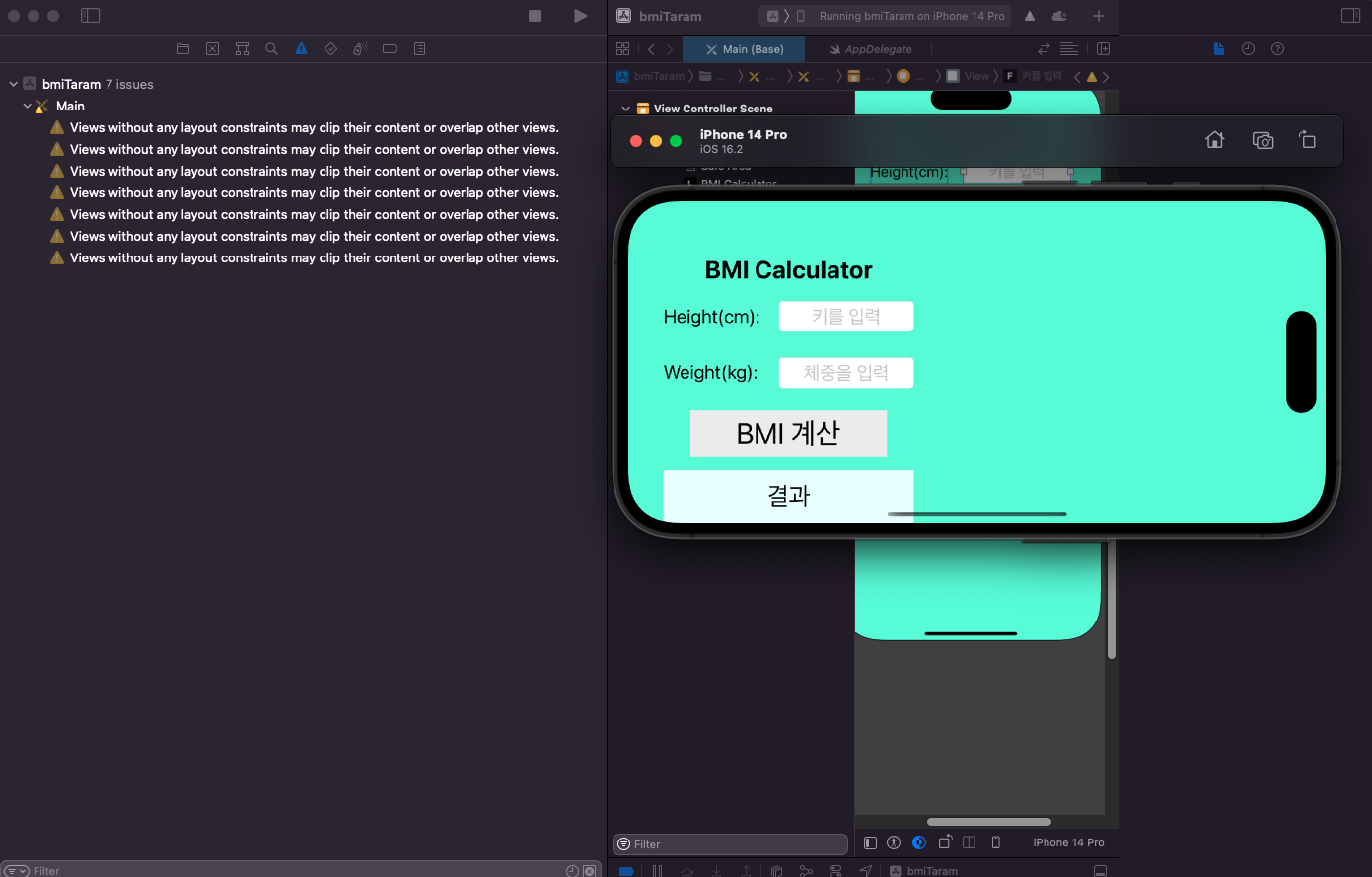Hide the debug area panel
The height and width of the screenshot is (877, 1372).
click(x=1100, y=871)
